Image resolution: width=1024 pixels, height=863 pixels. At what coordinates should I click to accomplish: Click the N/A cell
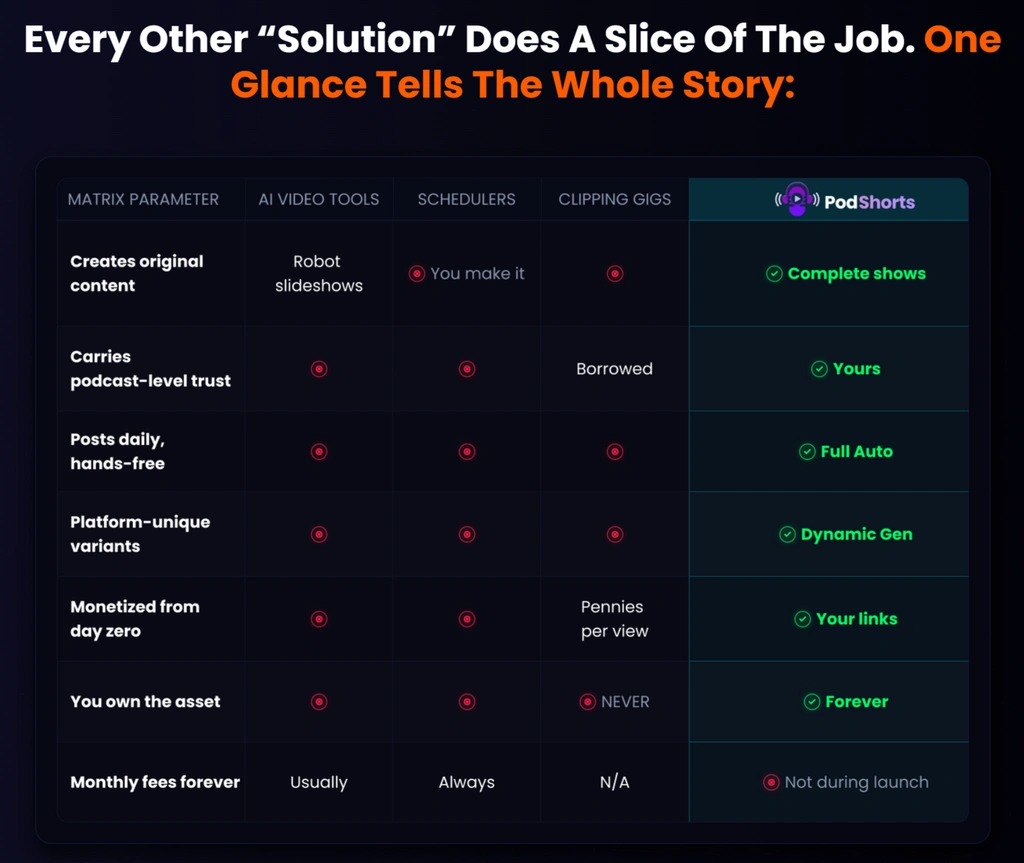(615, 782)
